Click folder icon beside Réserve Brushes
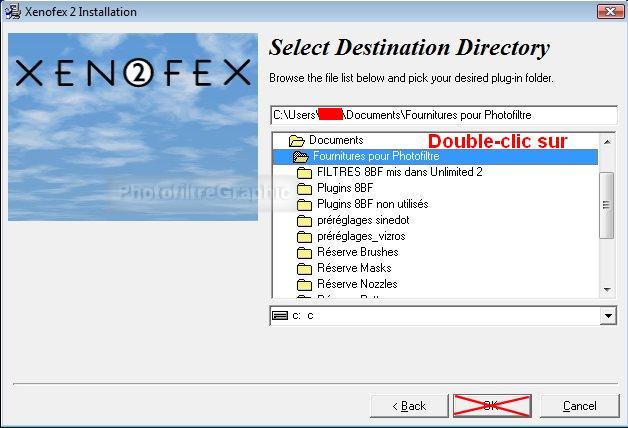The height and width of the screenshot is (428, 628). coord(304,253)
